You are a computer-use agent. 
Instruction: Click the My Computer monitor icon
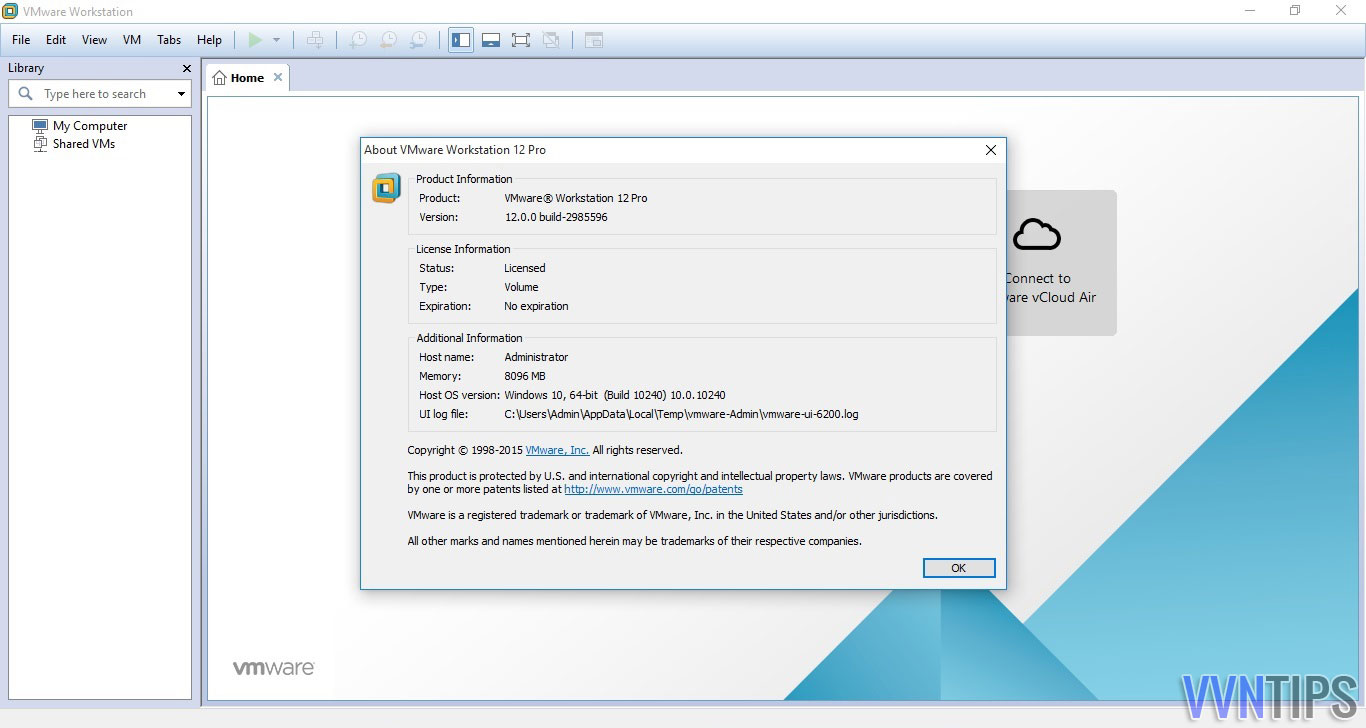40,126
